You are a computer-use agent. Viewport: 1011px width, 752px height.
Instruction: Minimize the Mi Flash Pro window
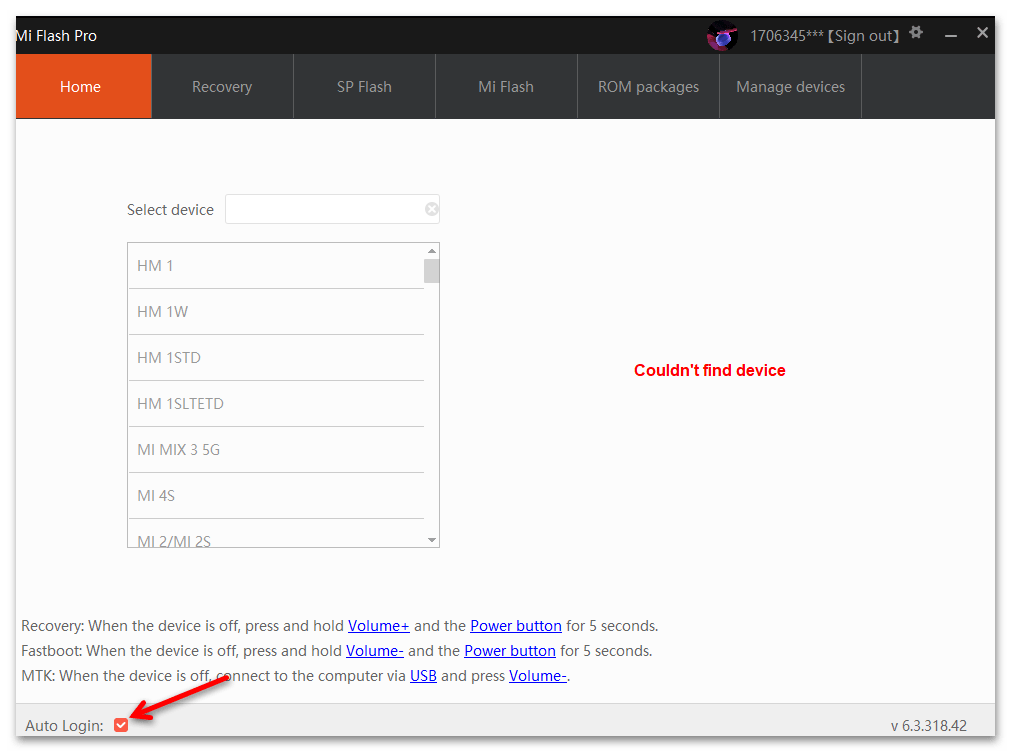point(950,35)
